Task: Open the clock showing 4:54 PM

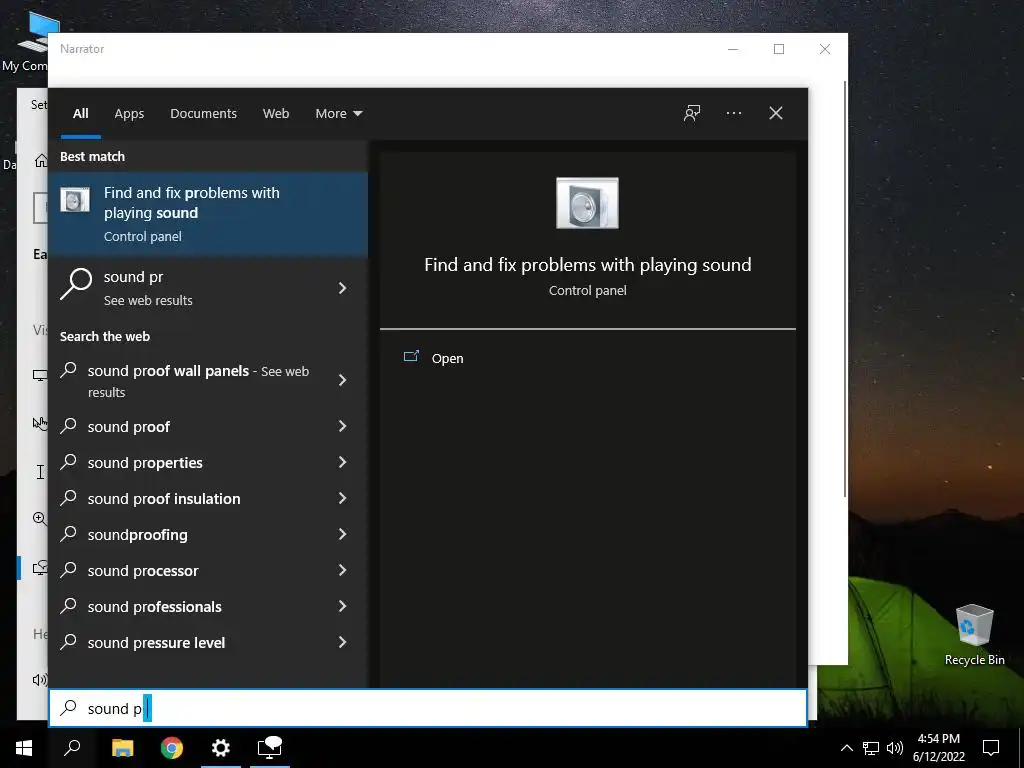Action: 938,748
